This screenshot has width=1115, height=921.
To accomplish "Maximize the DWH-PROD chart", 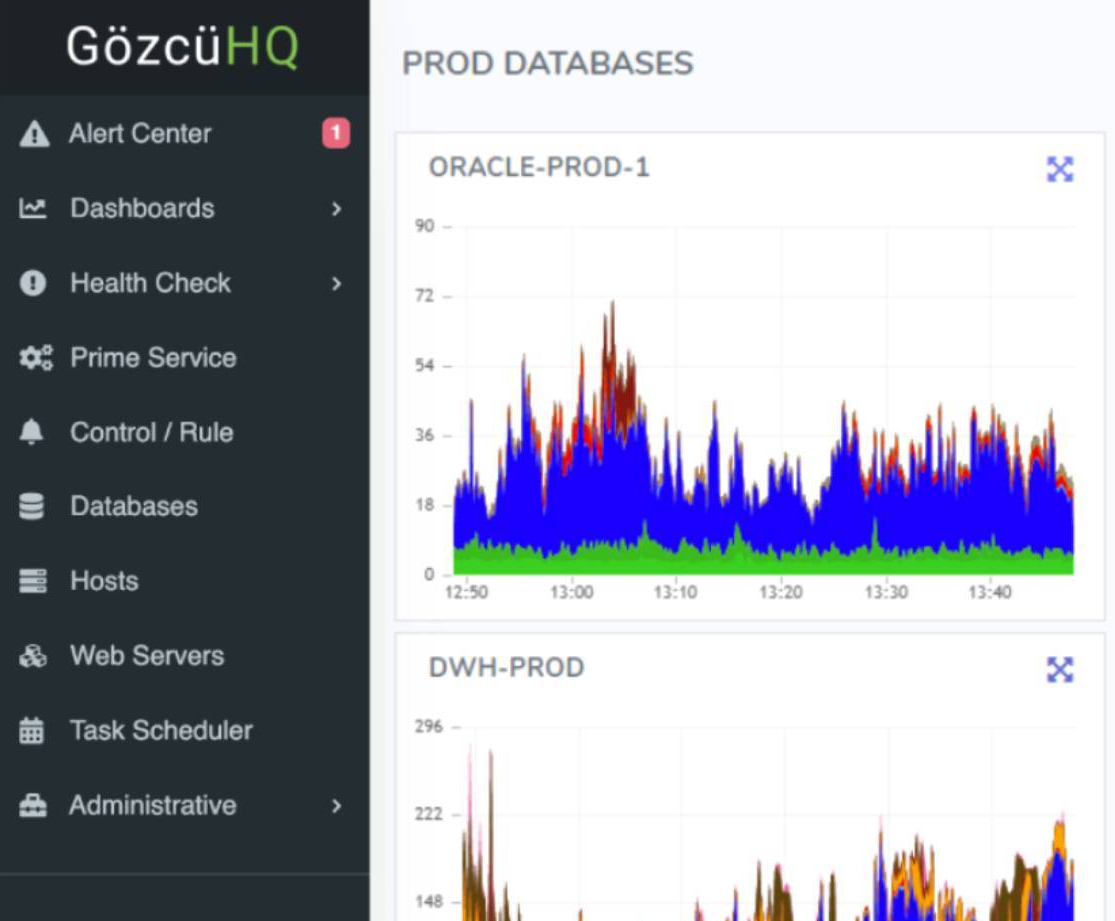I will [x=1060, y=669].
